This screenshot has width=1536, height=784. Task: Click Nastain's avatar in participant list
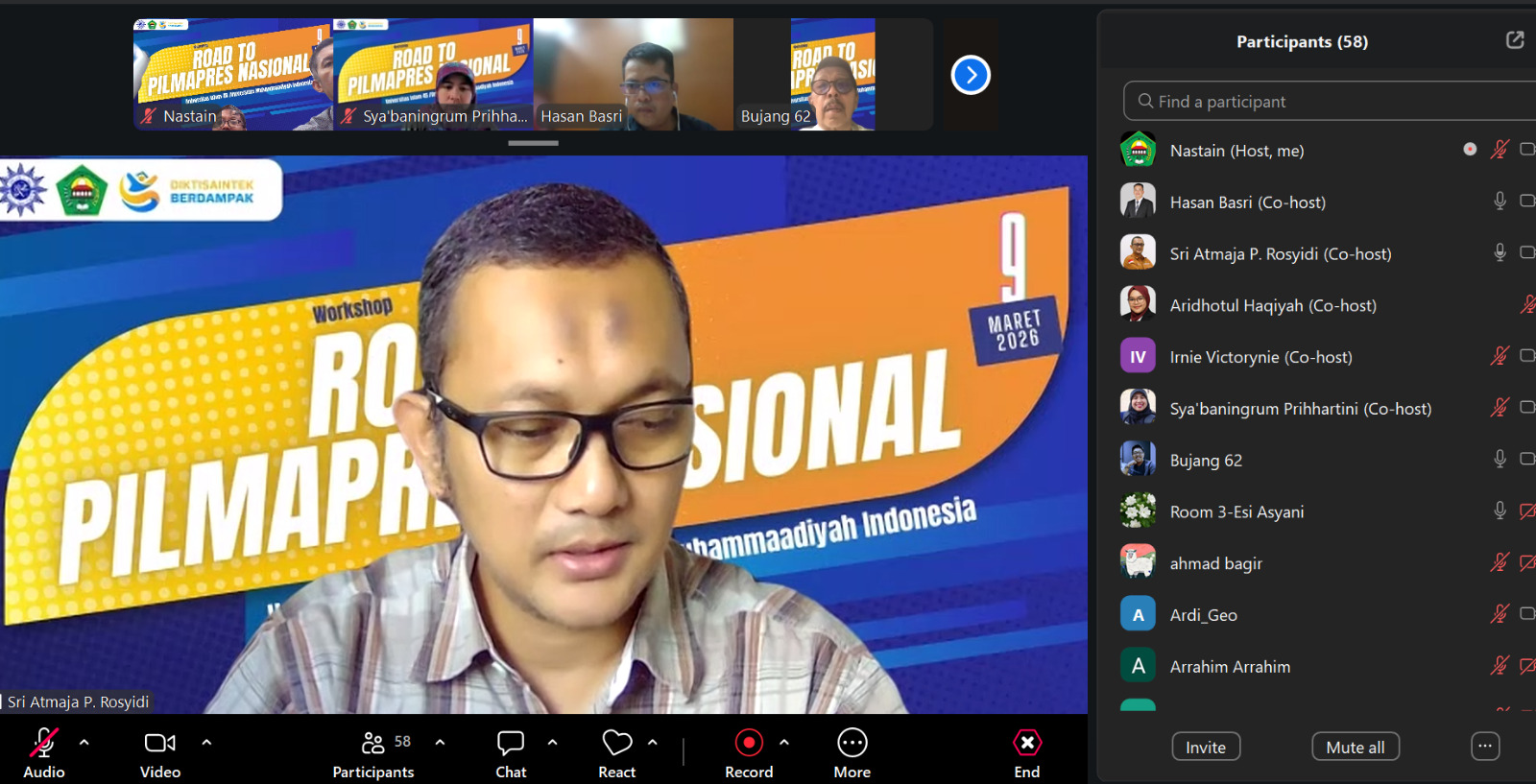1138,150
